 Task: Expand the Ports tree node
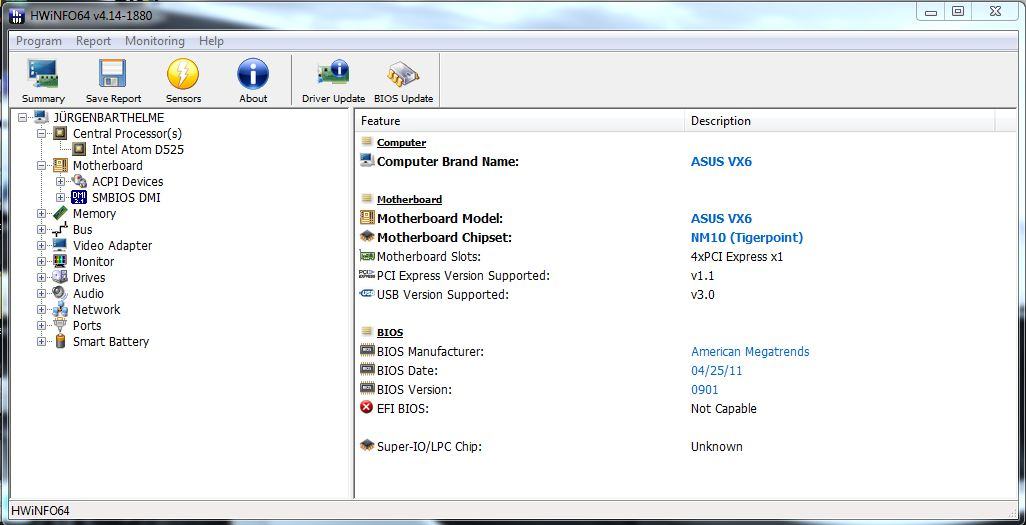pyautogui.click(x=42, y=325)
